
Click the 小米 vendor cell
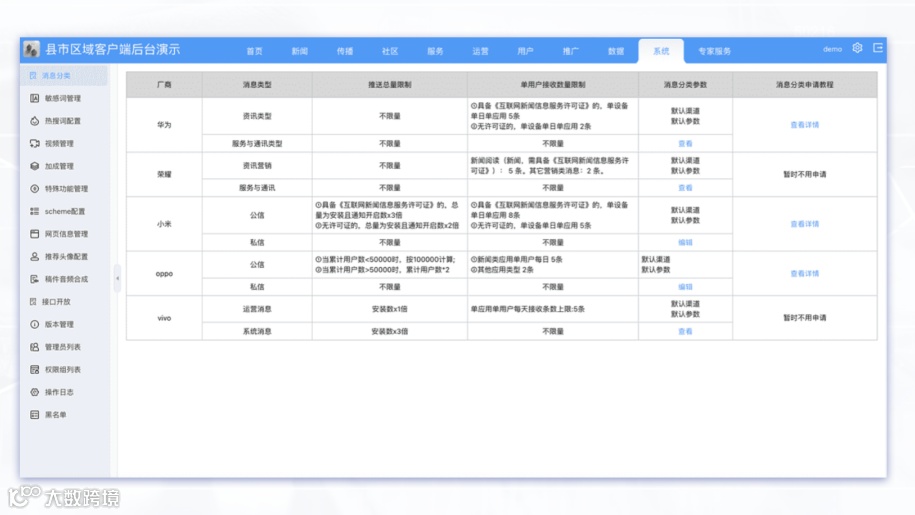(164, 224)
